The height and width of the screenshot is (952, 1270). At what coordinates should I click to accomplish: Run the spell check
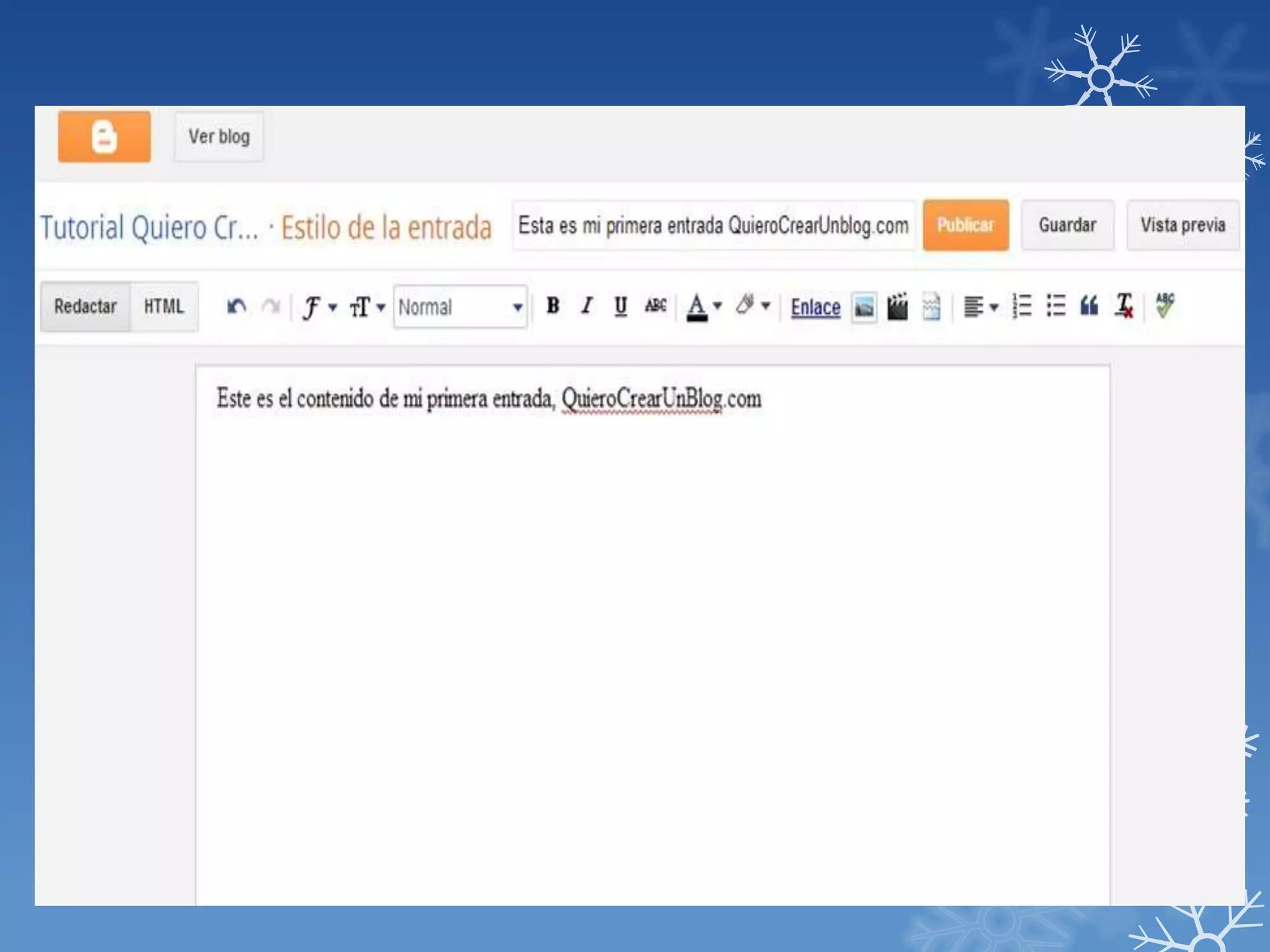tap(1165, 305)
